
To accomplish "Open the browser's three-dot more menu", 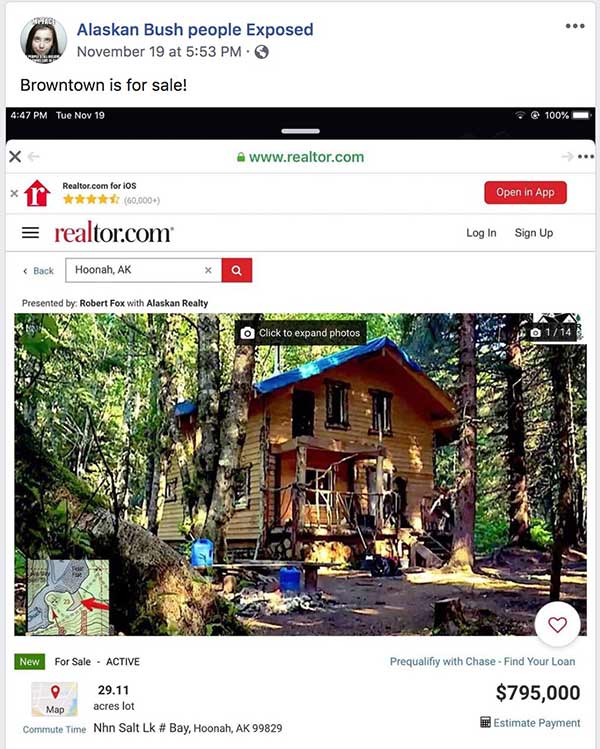I will pos(585,157).
